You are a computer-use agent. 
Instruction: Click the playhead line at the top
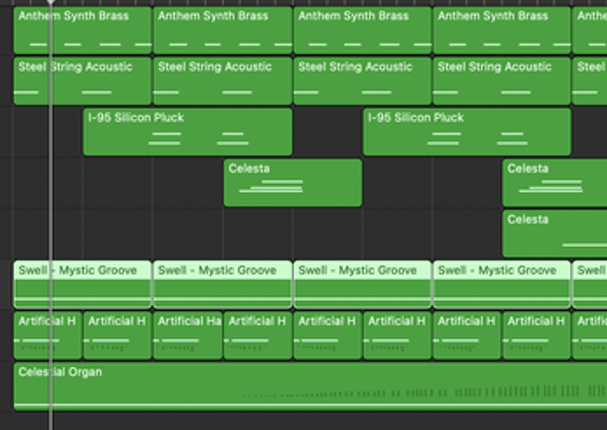[x=51, y=5]
